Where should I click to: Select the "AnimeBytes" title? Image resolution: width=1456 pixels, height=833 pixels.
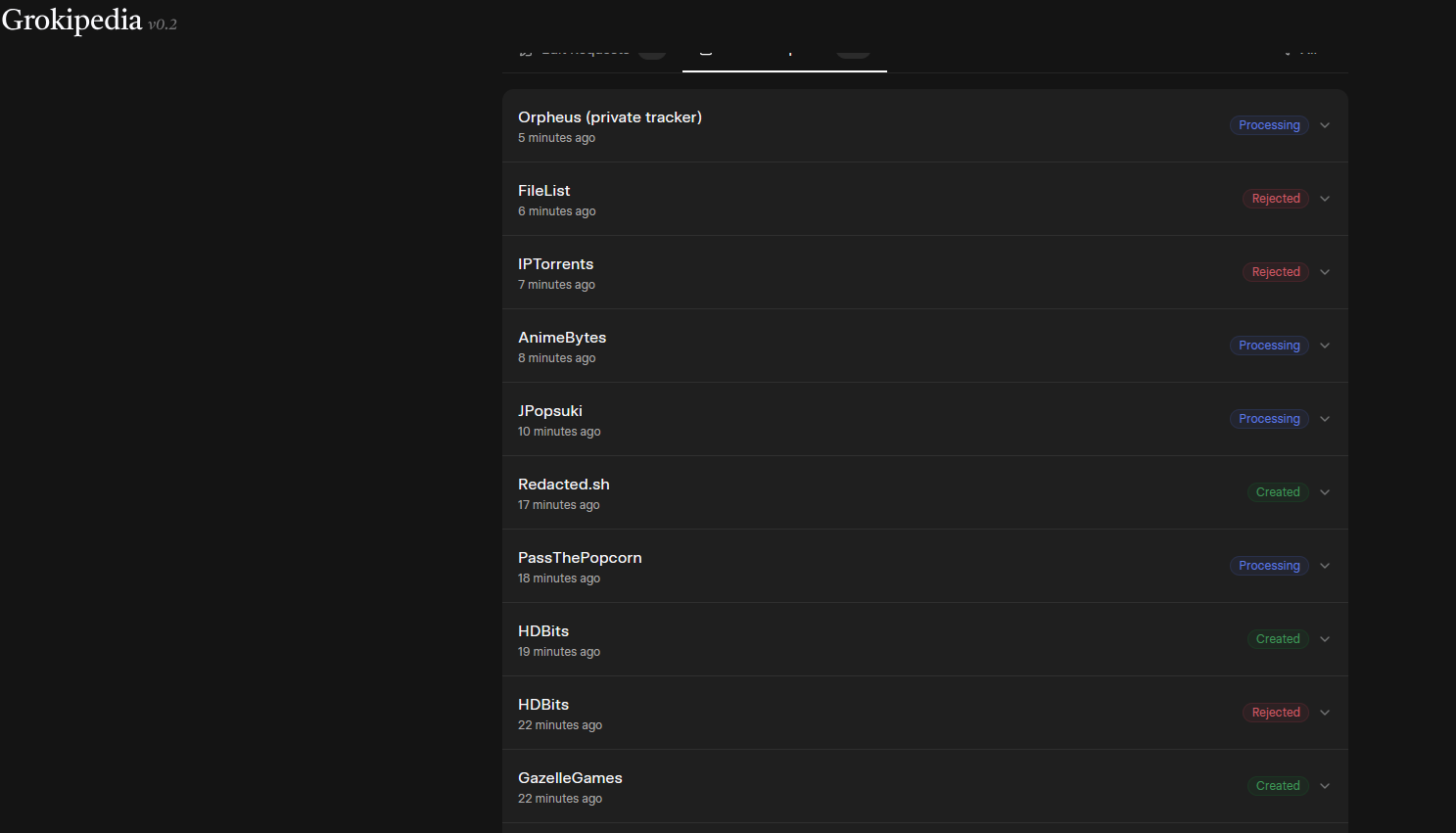562,338
